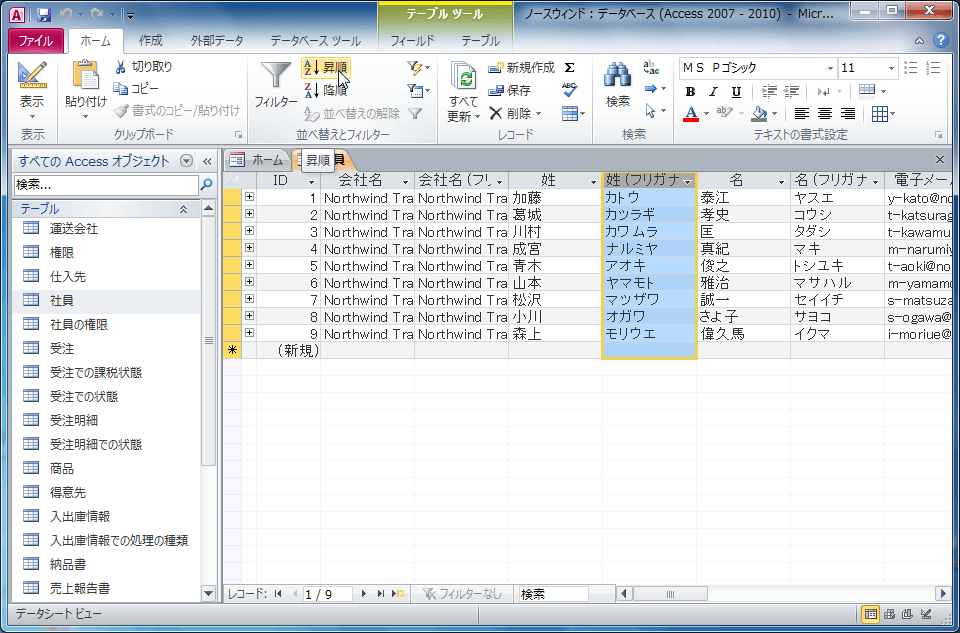Align text to the right
The height and width of the screenshot is (633, 960).
[848, 114]
